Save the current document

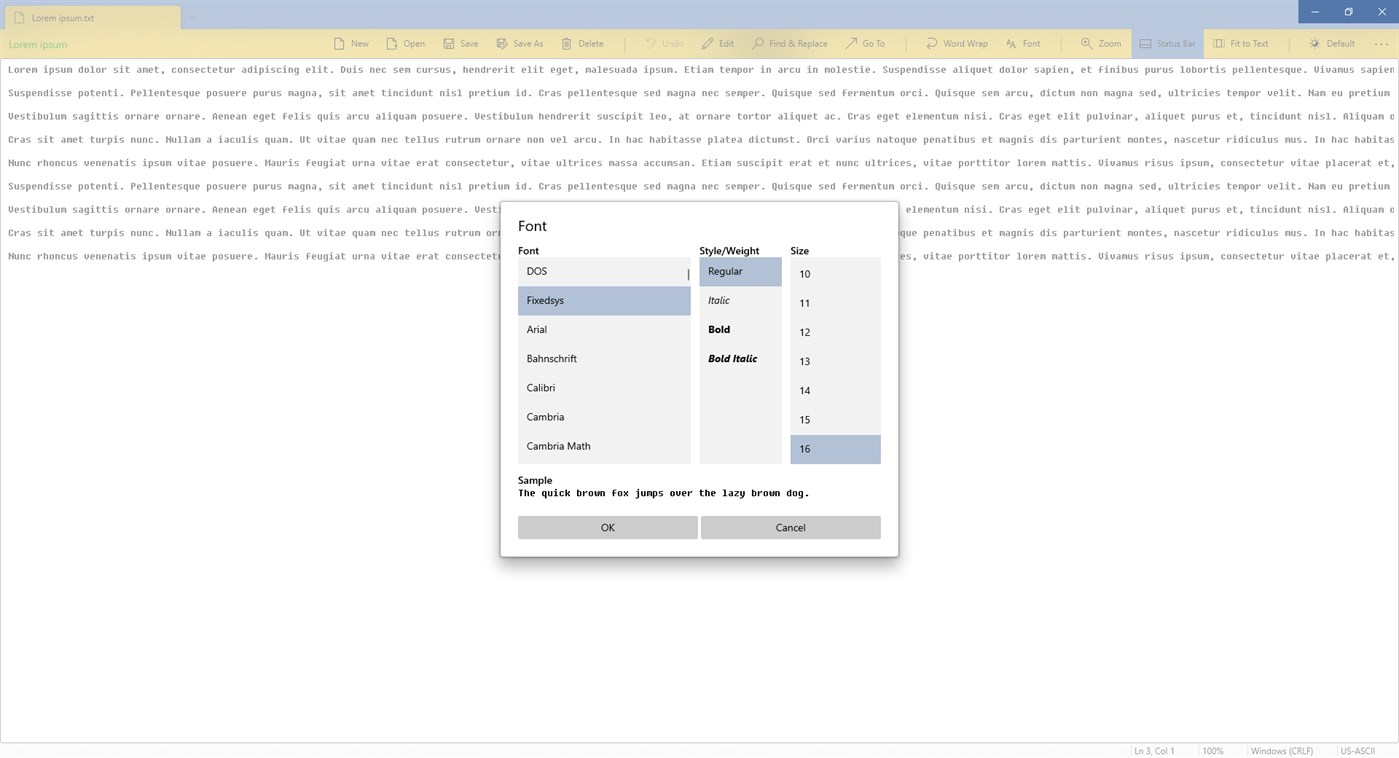pos(460,43)
